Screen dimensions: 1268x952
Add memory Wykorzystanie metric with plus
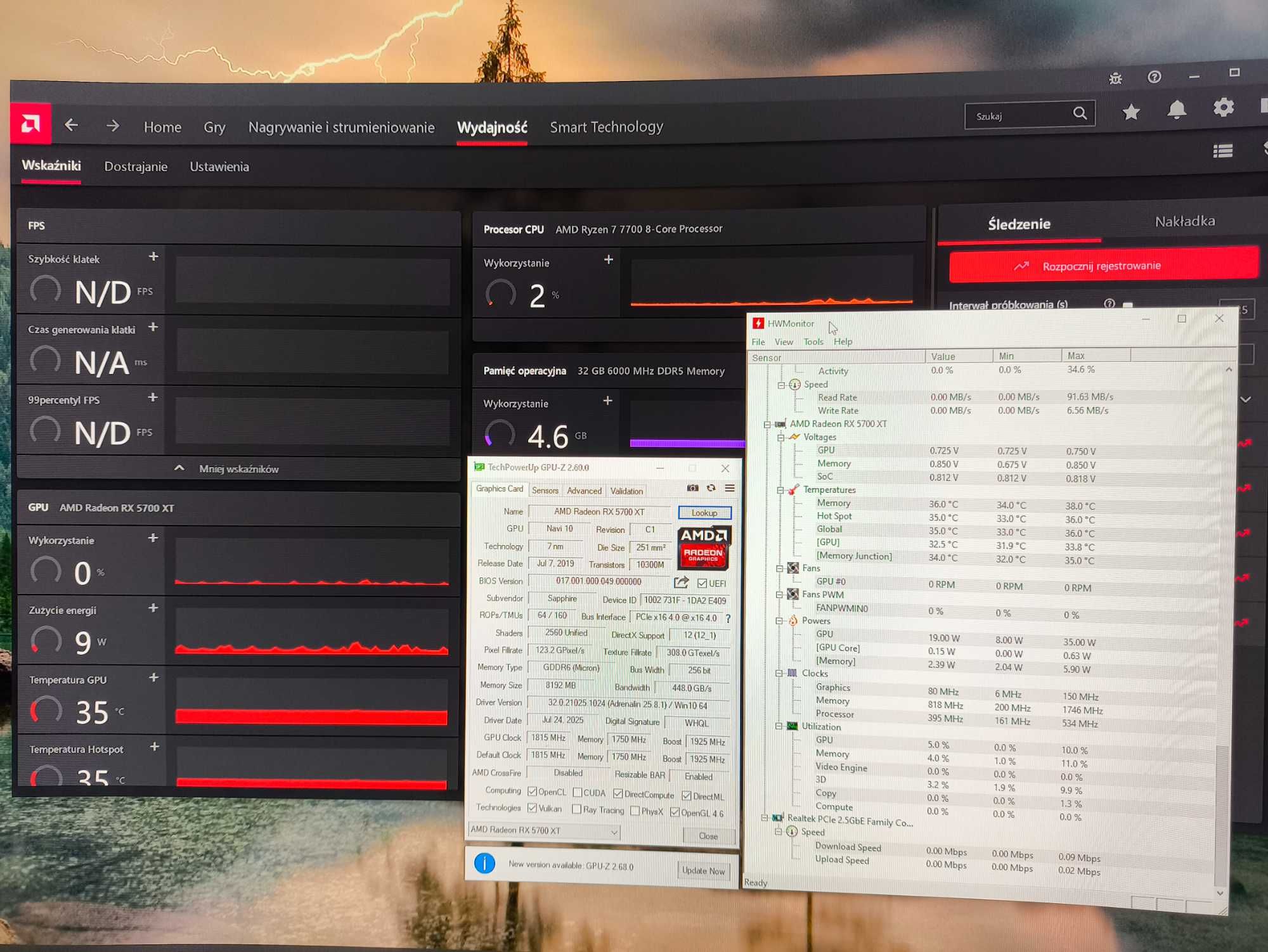[608, 401]
